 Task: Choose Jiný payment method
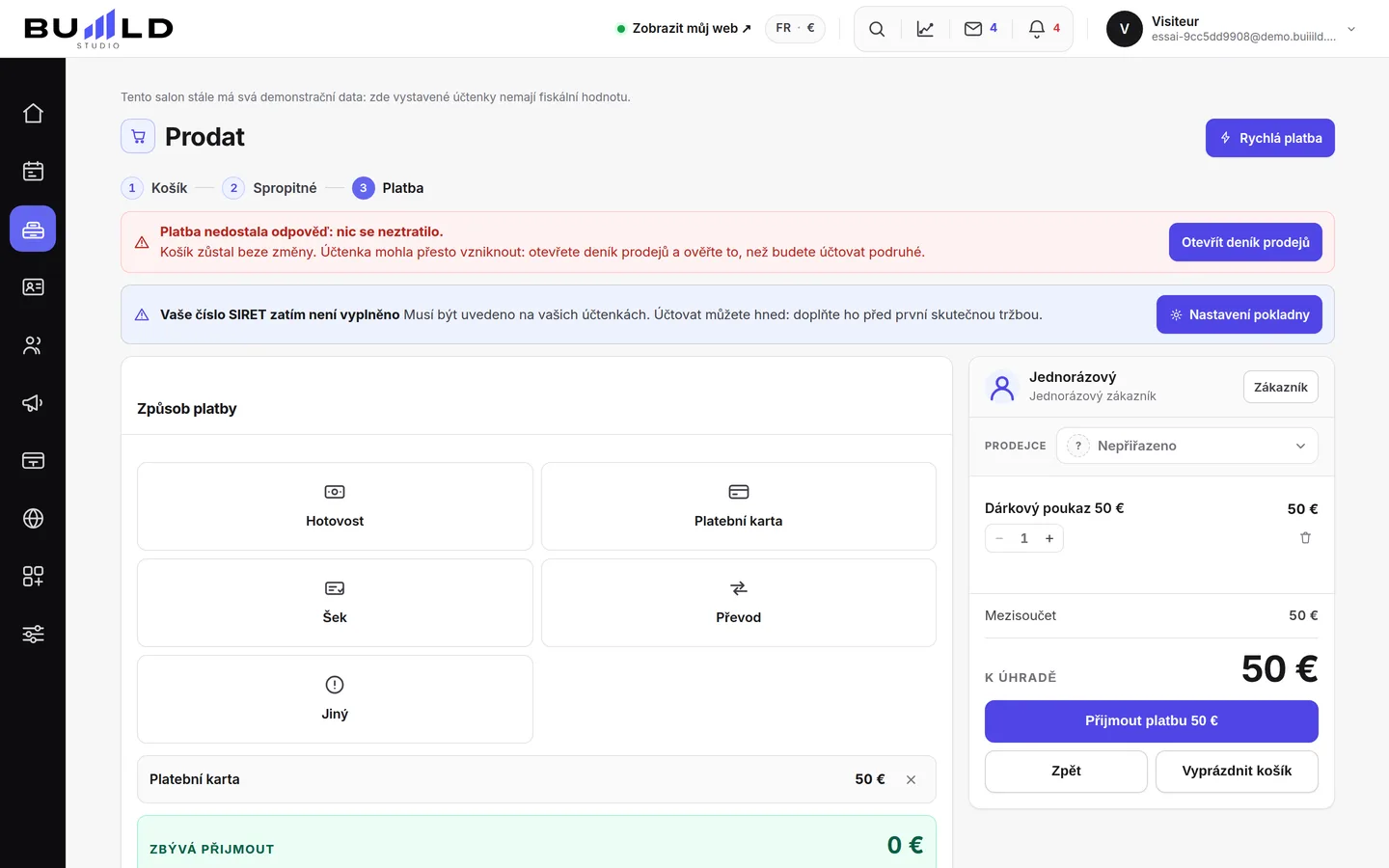click(x=335, y=699)
